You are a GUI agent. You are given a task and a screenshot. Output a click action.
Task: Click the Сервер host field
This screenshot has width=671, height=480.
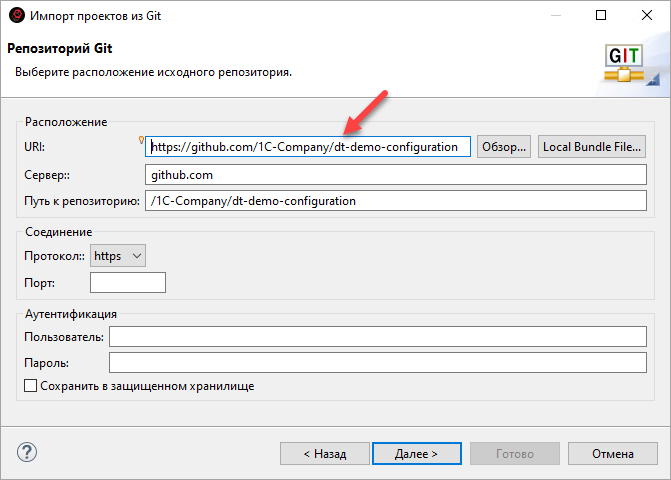[x=397, y=174]
